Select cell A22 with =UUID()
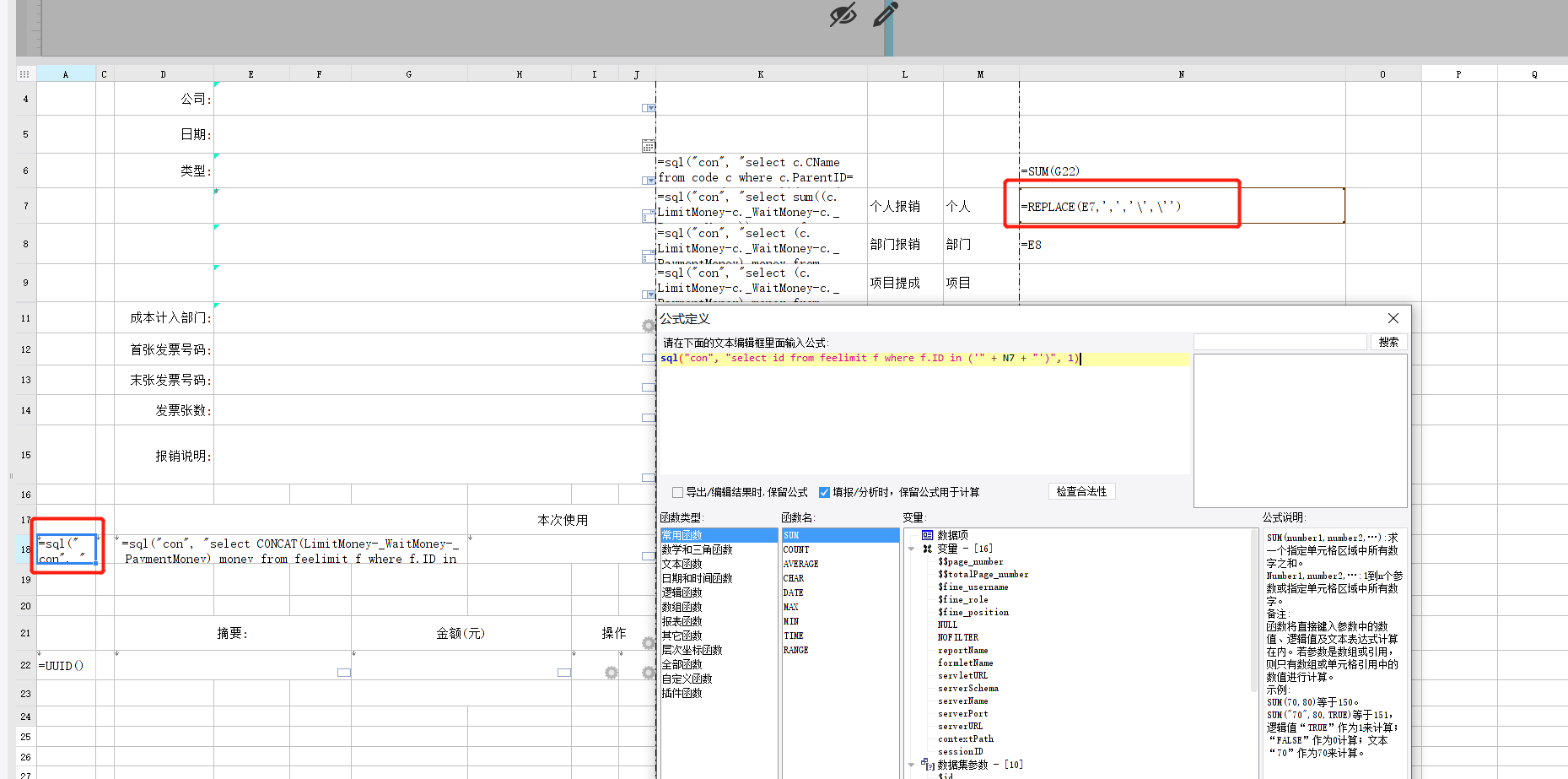Screen dimensions: 1568x779 tap(66, 665)
